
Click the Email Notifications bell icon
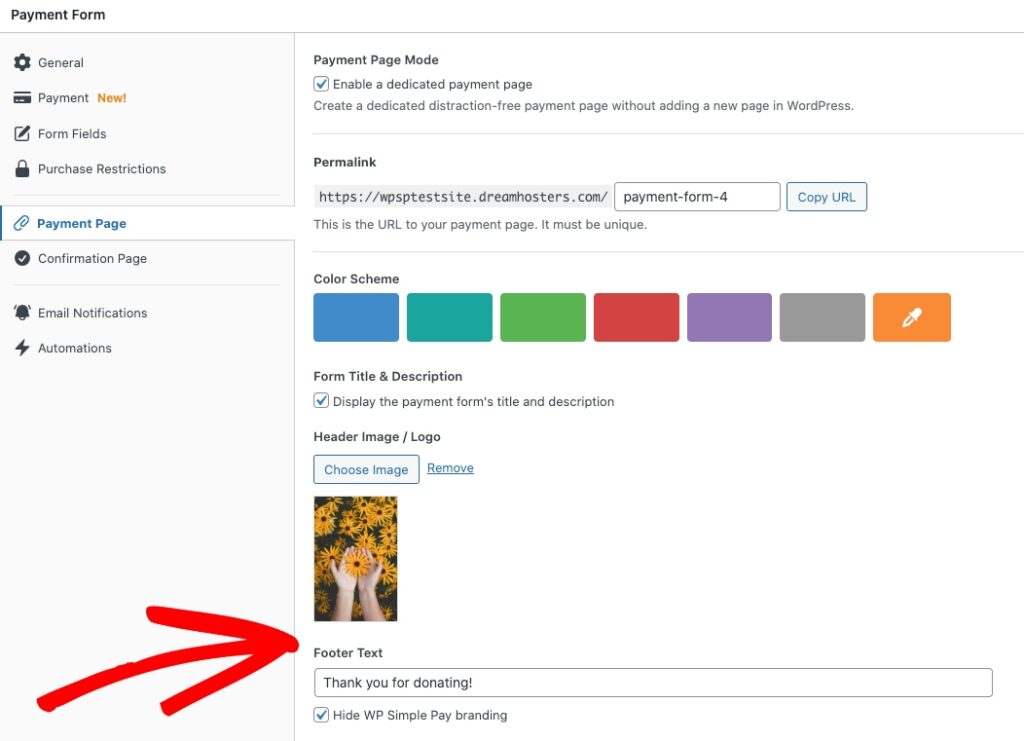(22, 313)
